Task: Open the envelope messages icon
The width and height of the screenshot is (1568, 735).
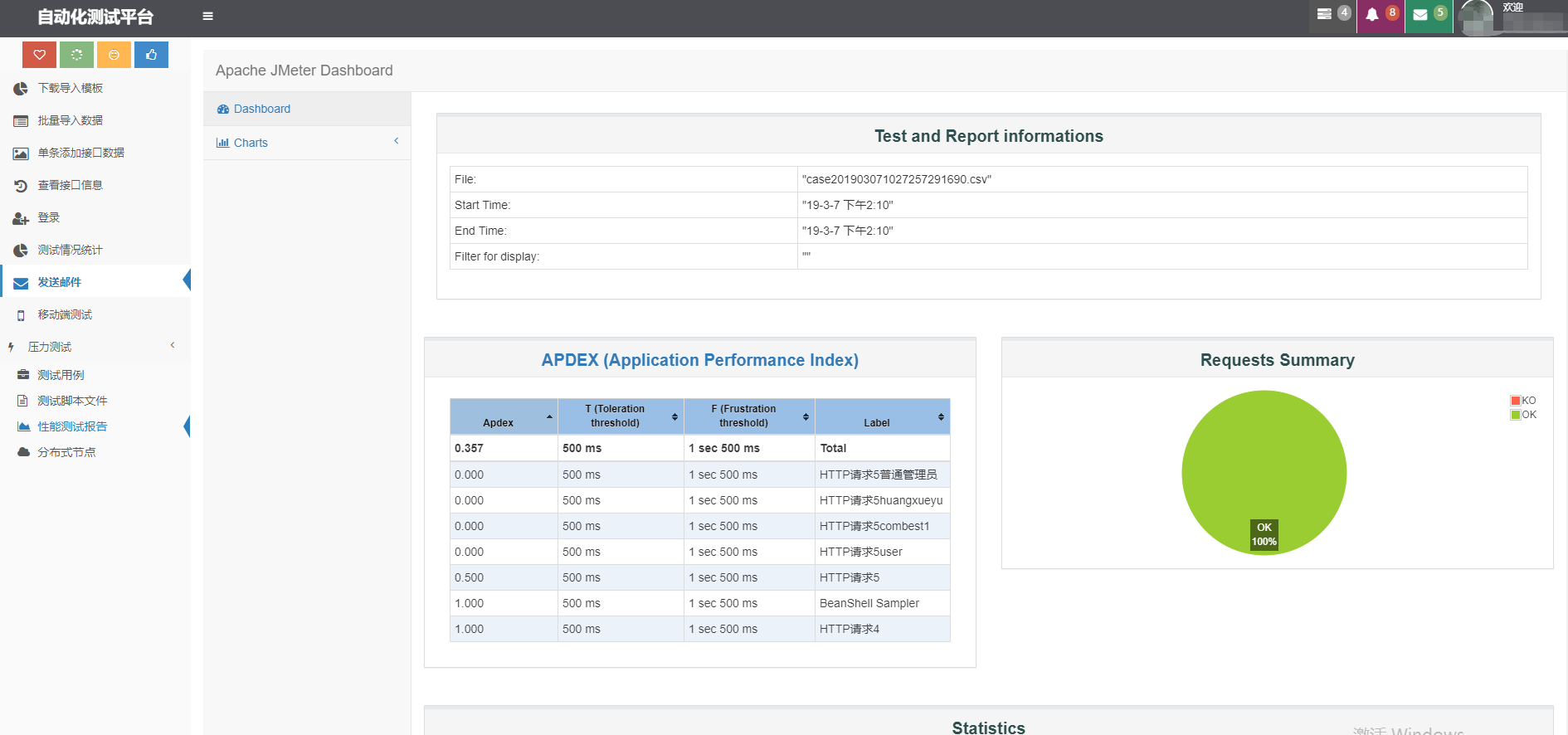Action: click(1420, 15)
